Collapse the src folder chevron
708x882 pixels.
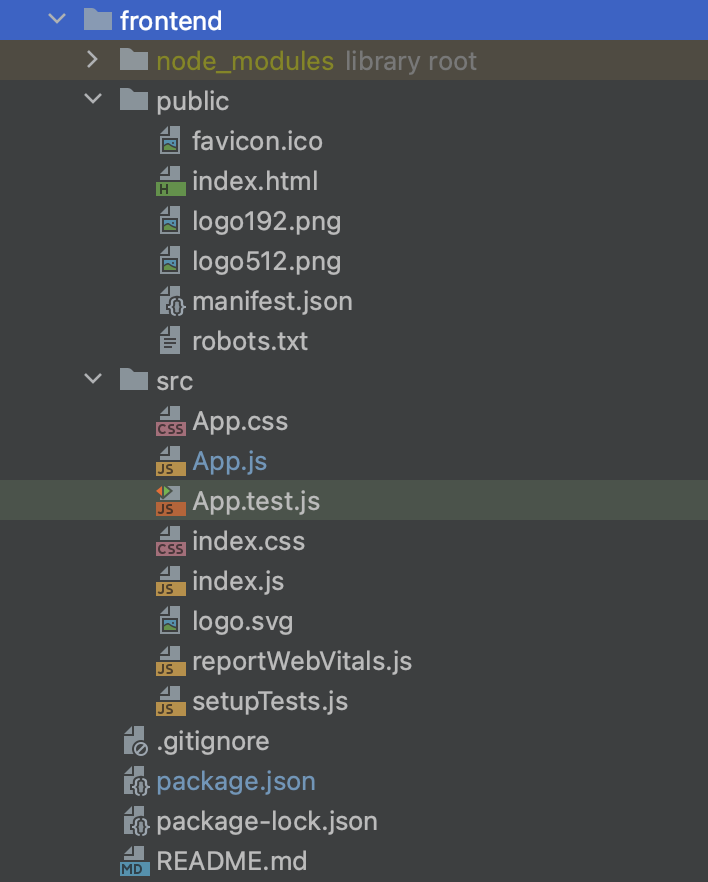click(93, 380)
